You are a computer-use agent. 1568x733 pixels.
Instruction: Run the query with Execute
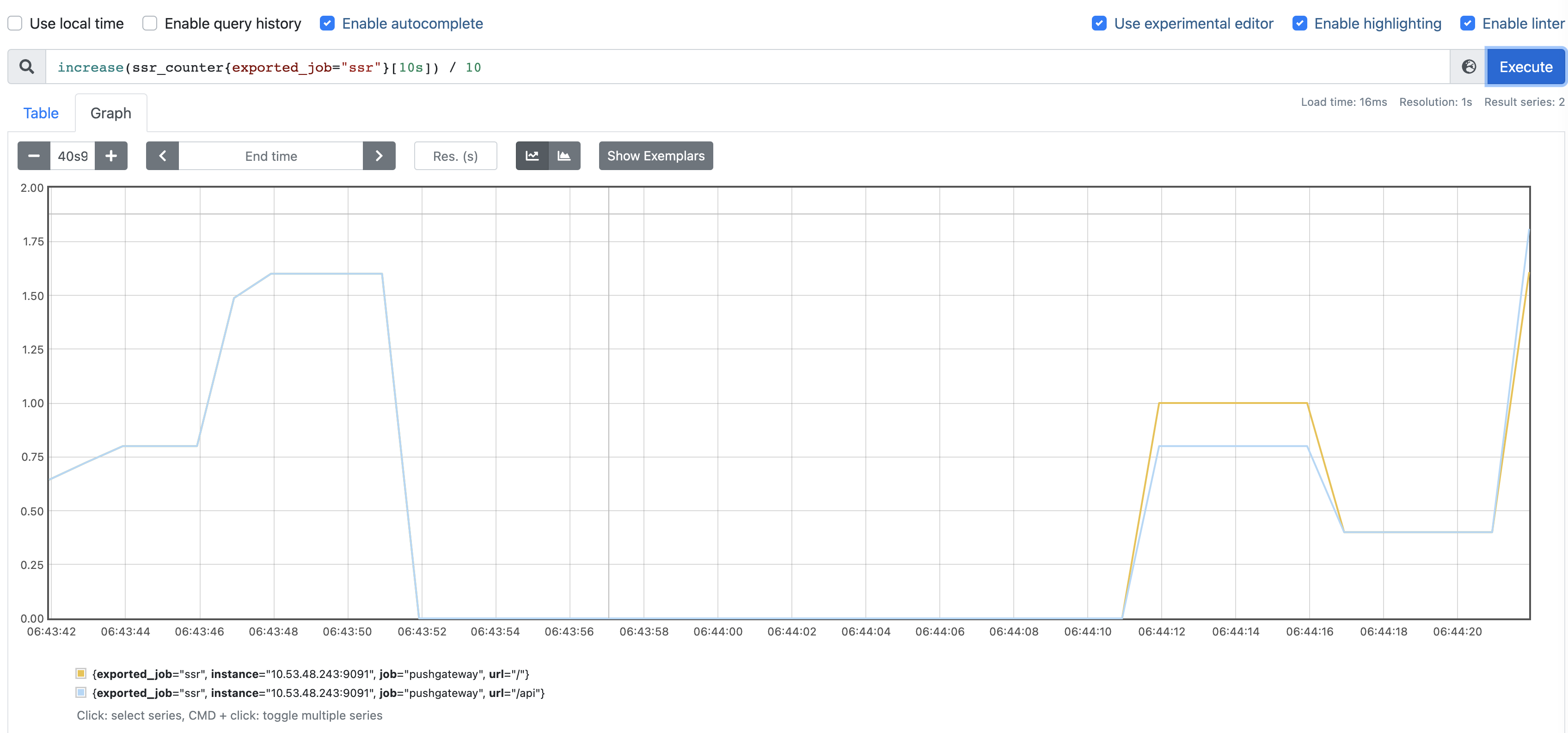[x=1525, y=67]
